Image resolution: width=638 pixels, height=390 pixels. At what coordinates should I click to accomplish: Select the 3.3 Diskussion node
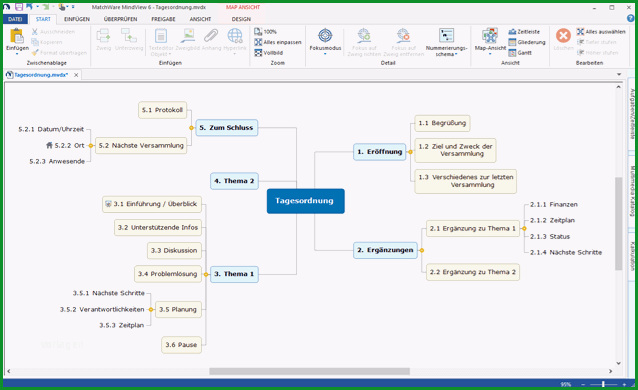(174, 251)
